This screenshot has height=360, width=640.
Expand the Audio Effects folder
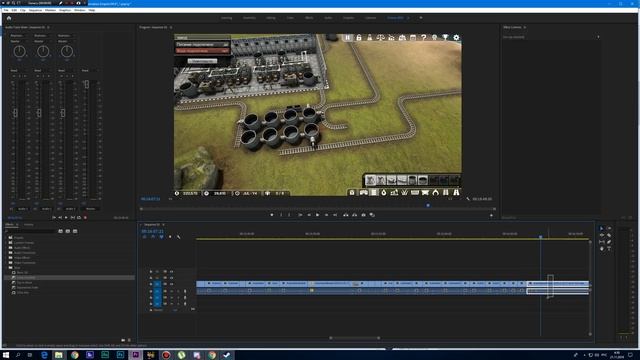tap(6, 248)
